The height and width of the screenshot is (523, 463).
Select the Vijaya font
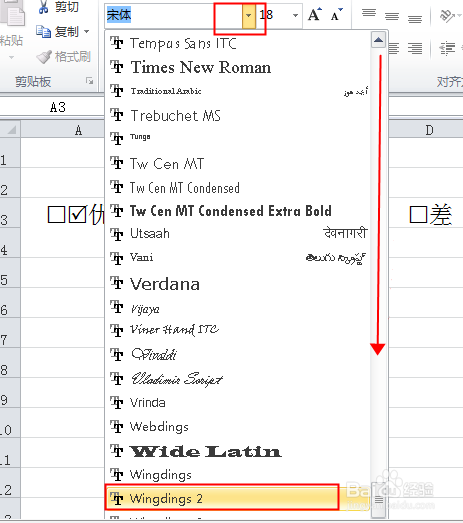tap(238, 308)
